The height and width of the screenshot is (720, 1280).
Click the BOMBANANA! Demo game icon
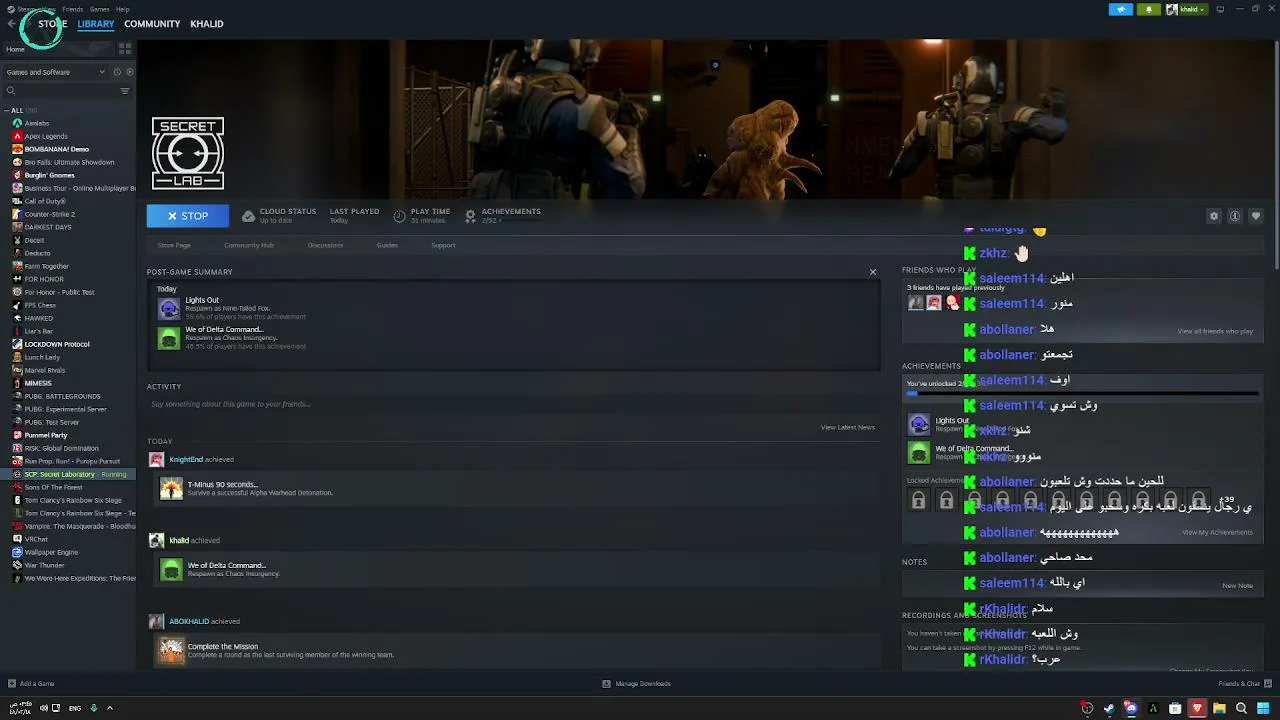point(17,149)
